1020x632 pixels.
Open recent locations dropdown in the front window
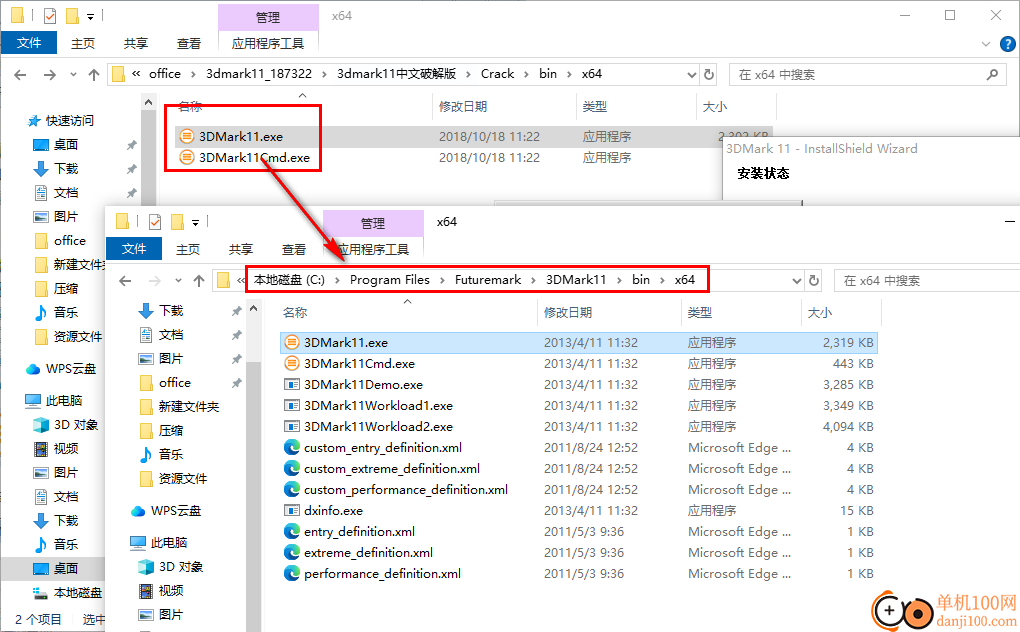coord(178,281)
